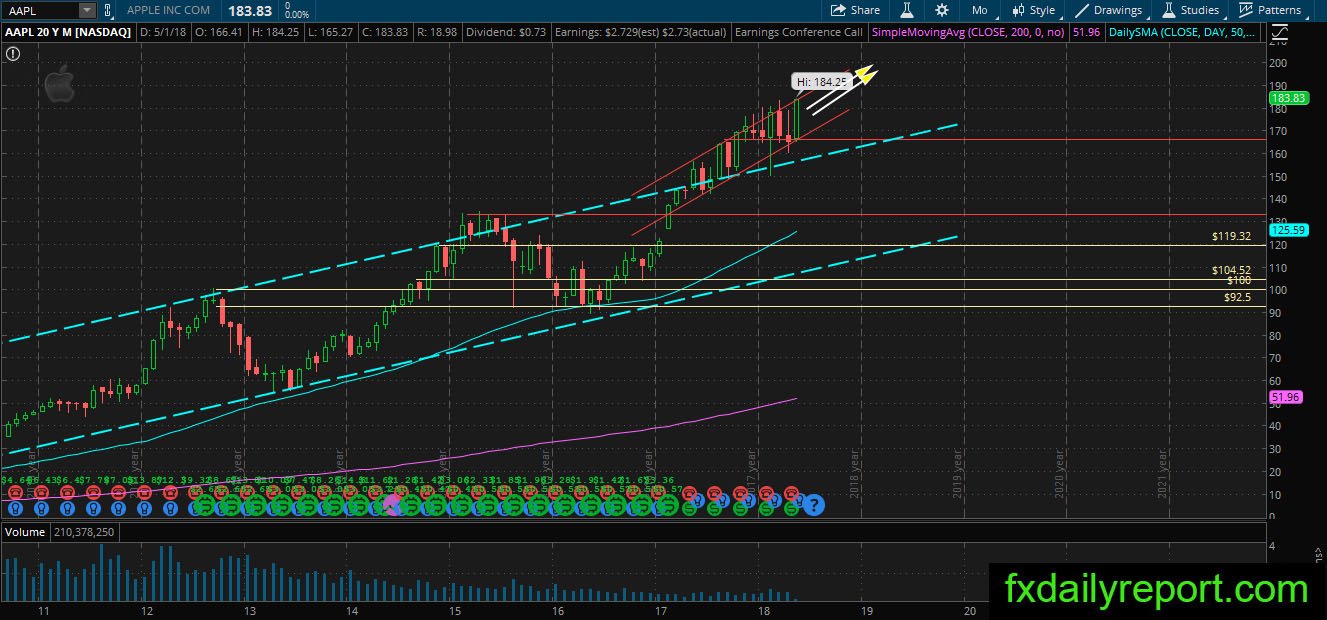Screen dimensions: 1327x620
Task: Click the cyan 125.59 moving average tag
Action: (1288, 229)
